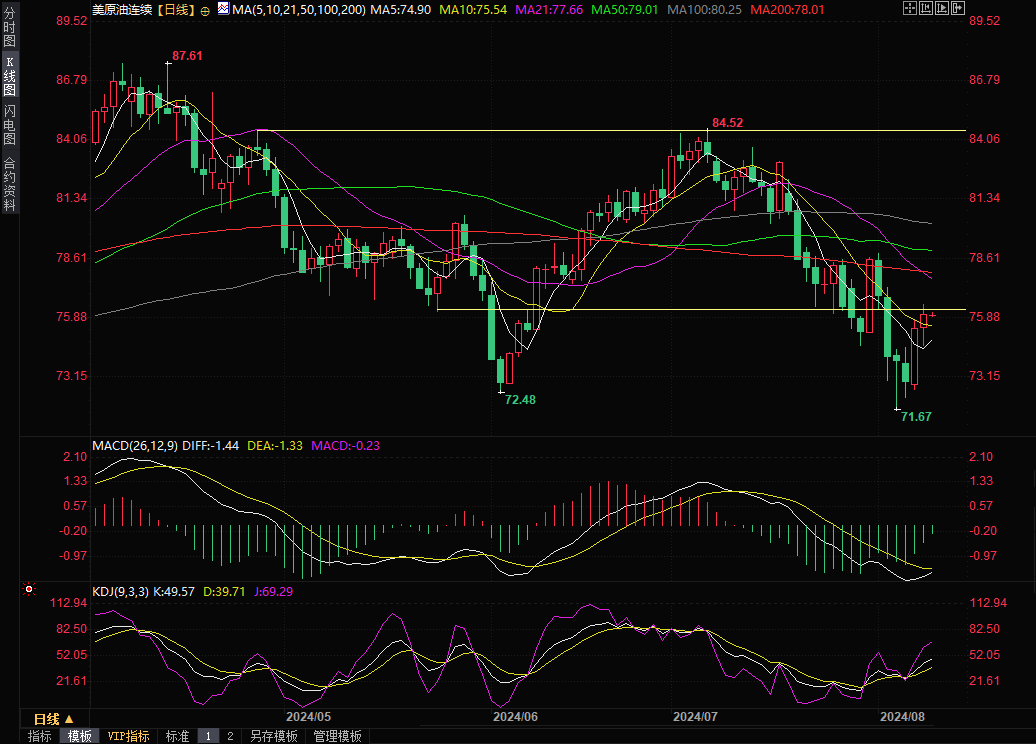The image size is (1036, 744).
Task: Open the 合约资料 sidebar tab
Action: pos(9,183)
